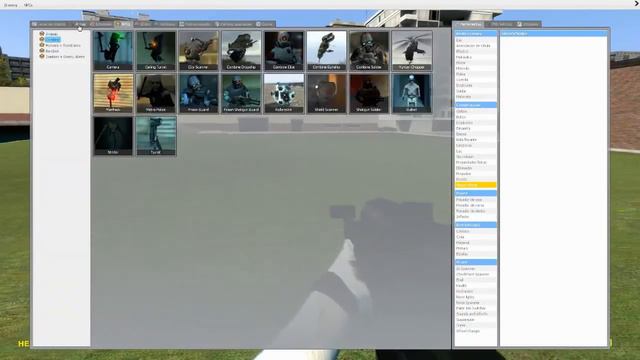This screenshot has height=360, width=640.
Task: Choose the Polia tool in list
Action: (x=476, y=74)
